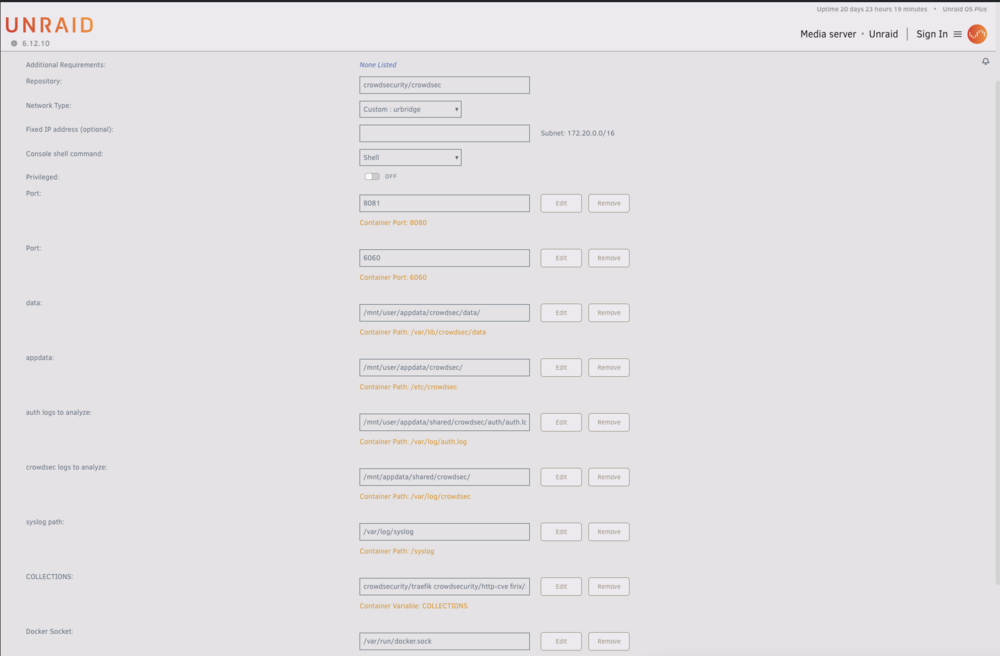Click Container Path /var/log/crowdsec text
This screenshot has width=1000, height=656.
point(415,497)
